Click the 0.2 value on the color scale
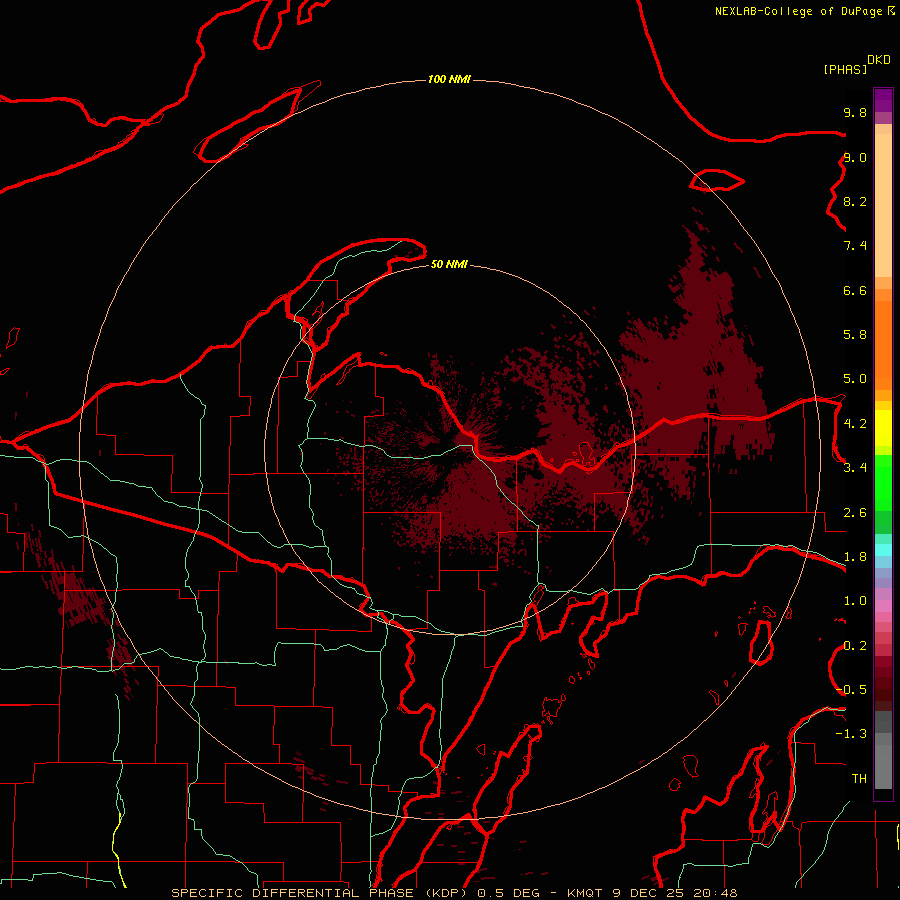 point(855,646)
